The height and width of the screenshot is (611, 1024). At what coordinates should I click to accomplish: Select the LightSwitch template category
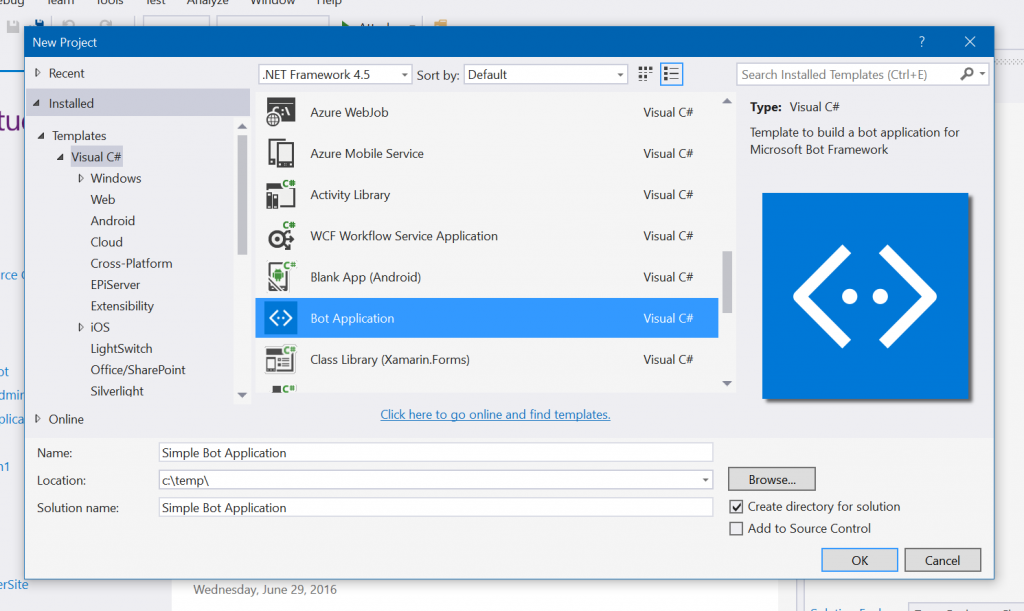(x=121, y=349)
